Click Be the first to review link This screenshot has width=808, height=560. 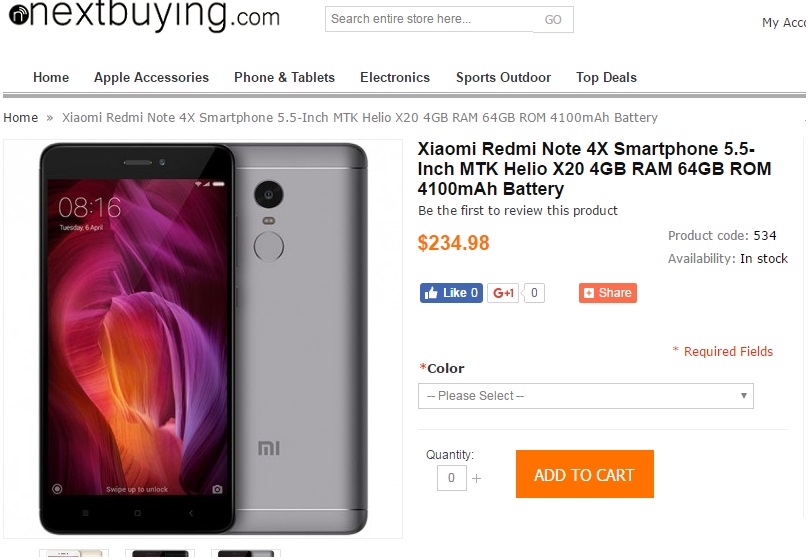click(518, 211)
